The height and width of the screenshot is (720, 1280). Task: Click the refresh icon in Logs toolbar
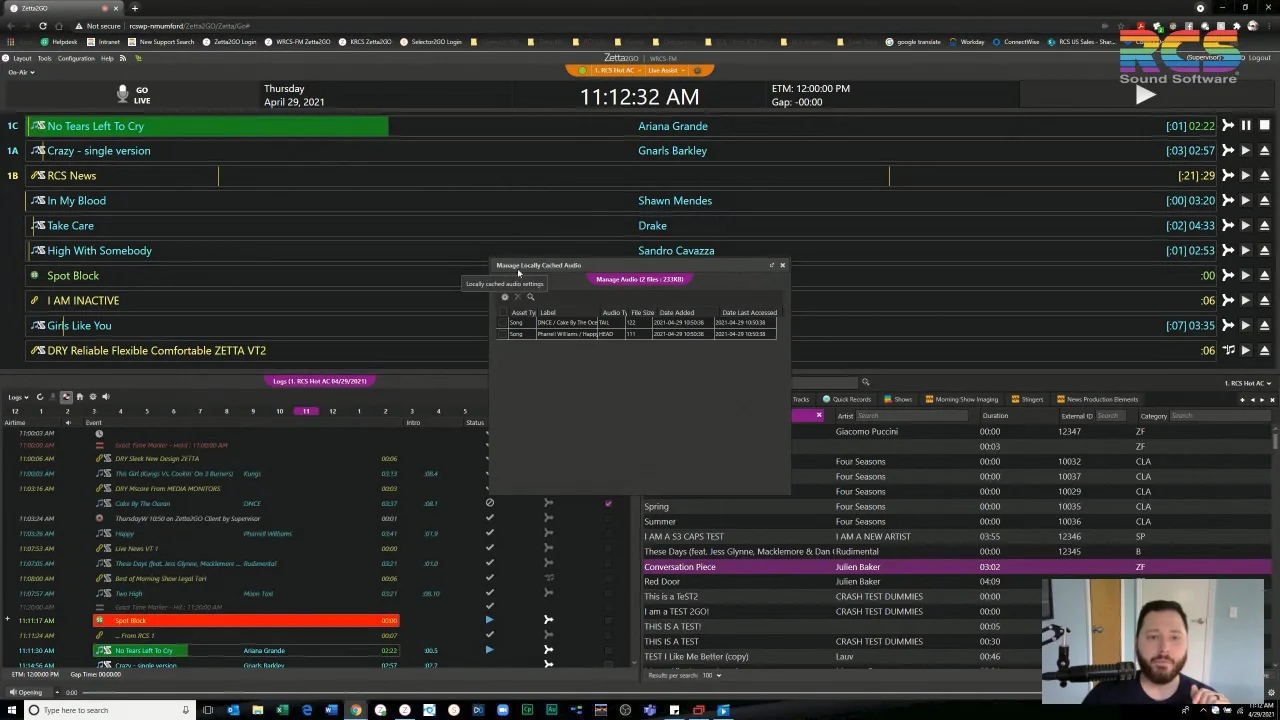click(x=40, y=397)
